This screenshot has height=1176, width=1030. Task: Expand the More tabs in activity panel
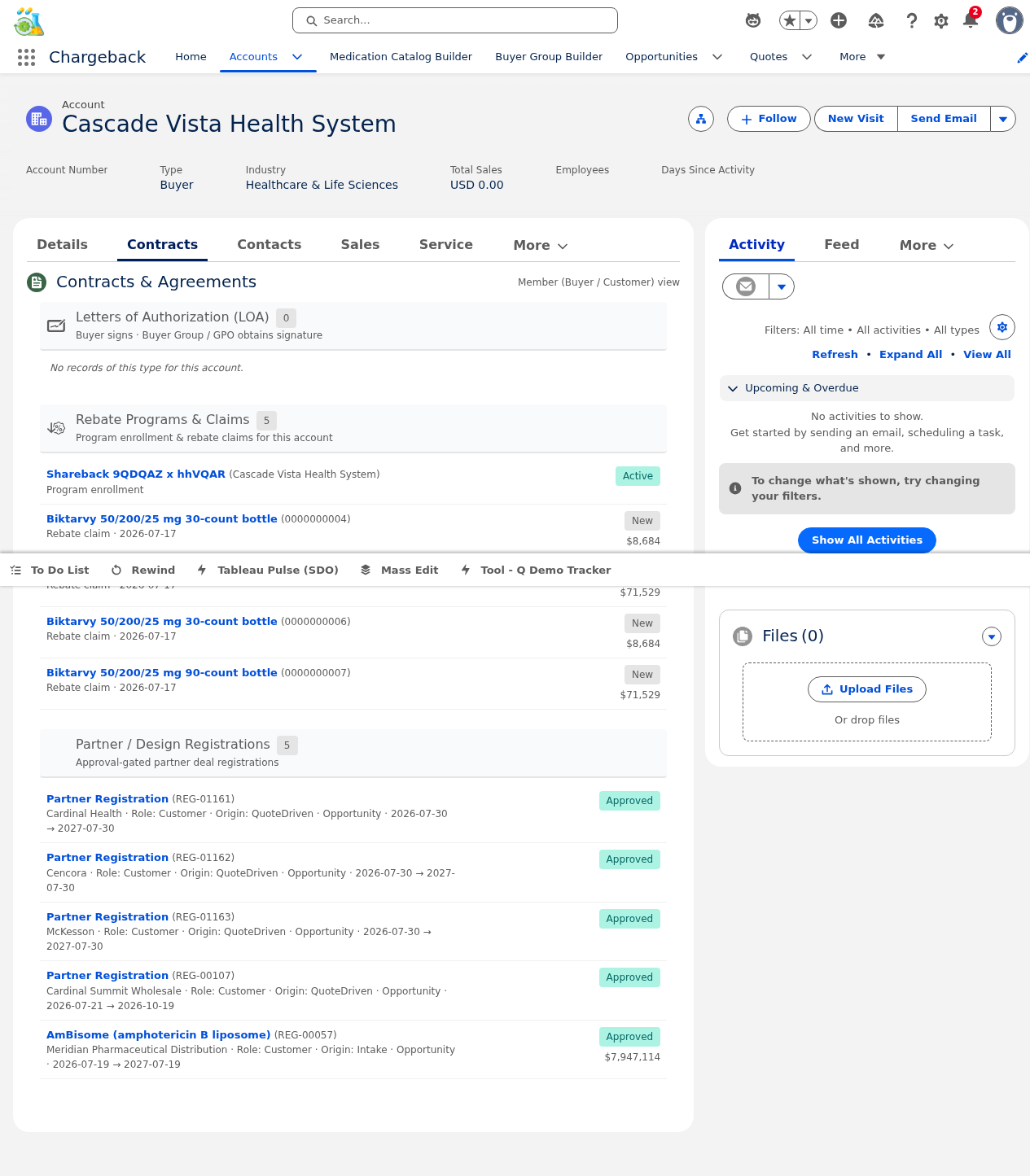coord(927,245)
